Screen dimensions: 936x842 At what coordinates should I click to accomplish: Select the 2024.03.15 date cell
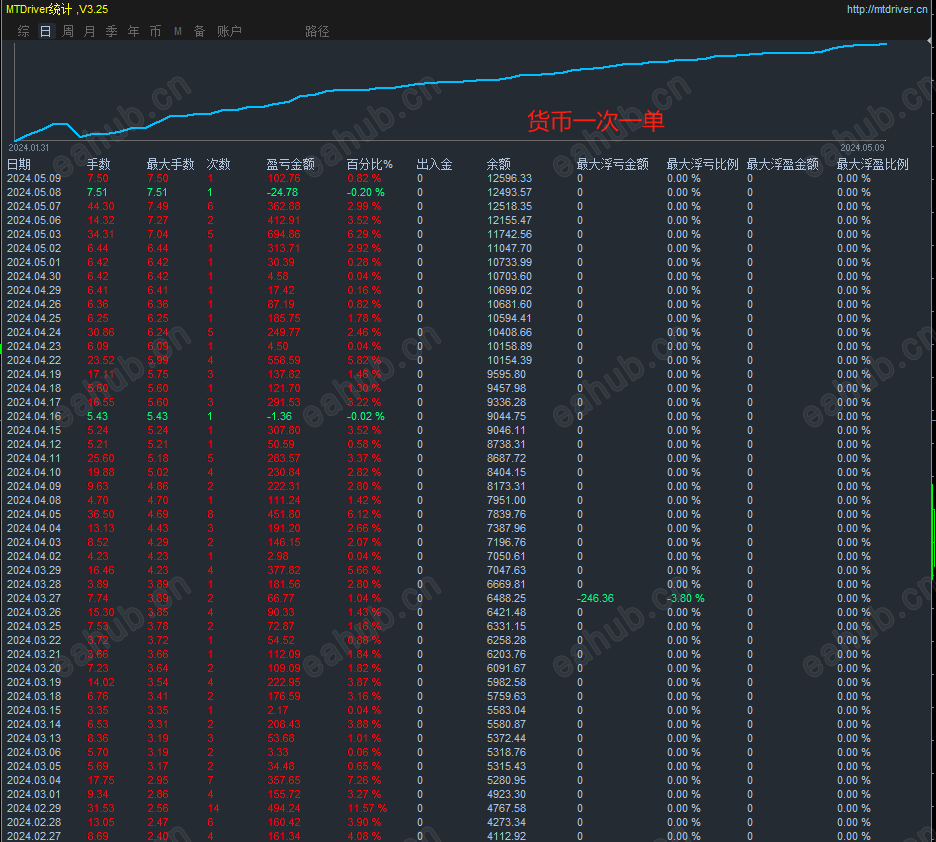(x=34, y=711)
